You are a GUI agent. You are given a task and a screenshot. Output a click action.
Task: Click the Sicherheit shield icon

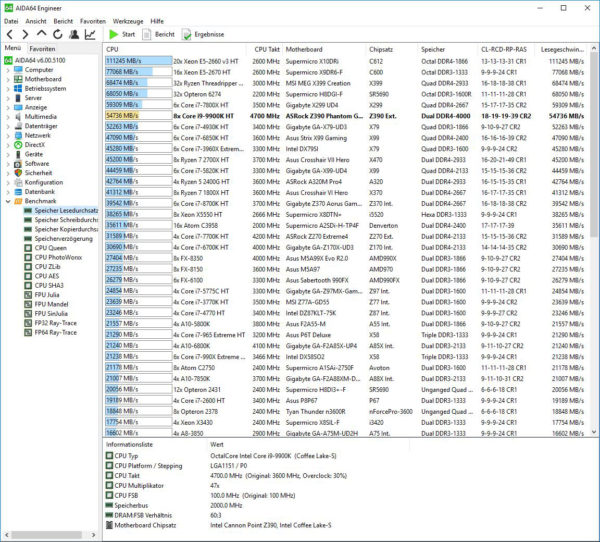[x=18, y=173]
